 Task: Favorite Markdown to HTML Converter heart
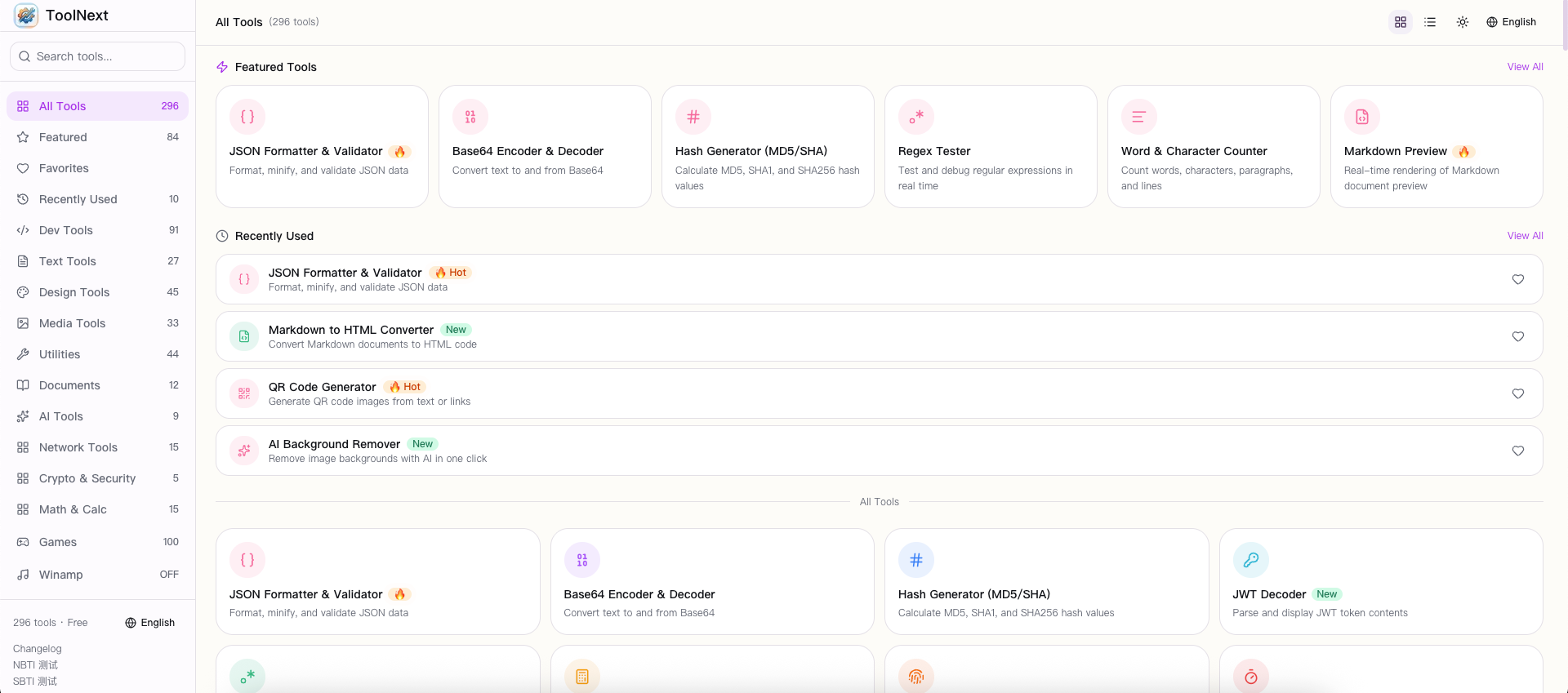[1518, 336]
